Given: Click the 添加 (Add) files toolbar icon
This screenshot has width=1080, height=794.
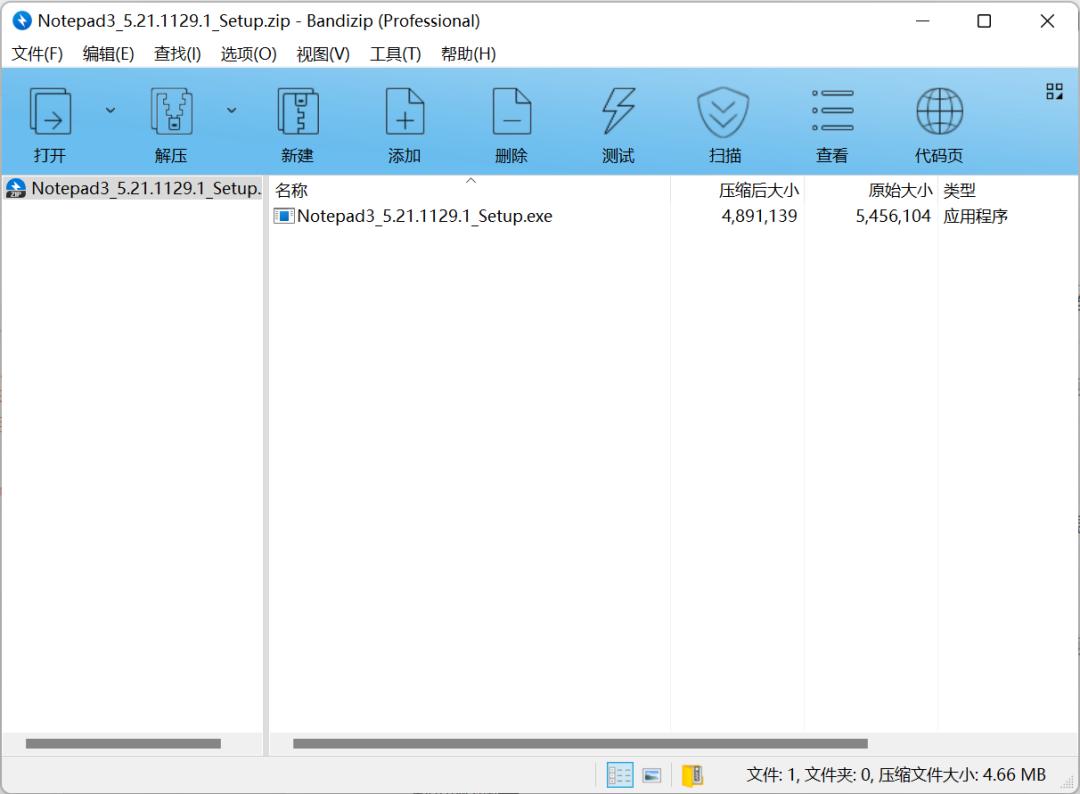Looking at the screenshot, I should (404, 112).
